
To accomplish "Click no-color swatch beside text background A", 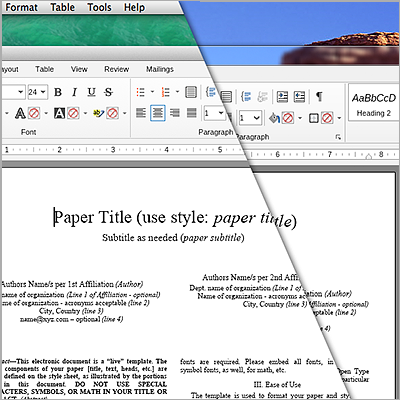I will [x=73, y=113].
